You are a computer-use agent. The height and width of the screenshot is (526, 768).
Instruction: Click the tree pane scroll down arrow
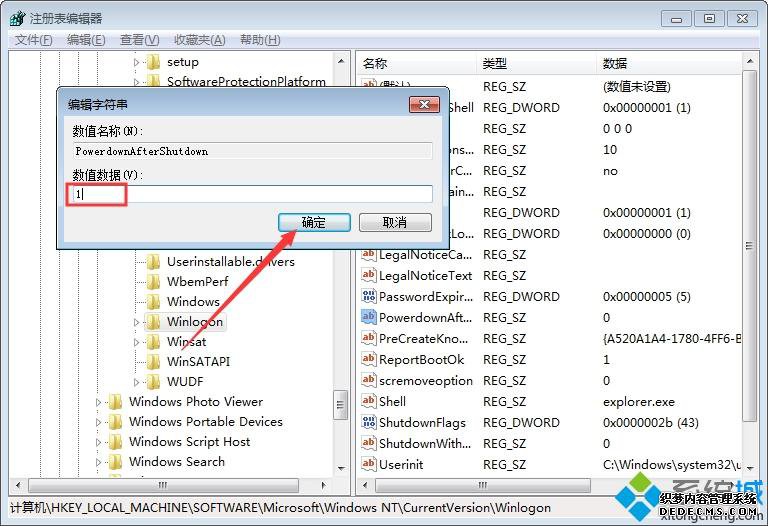pyautogui.click(x=341, y=469)
